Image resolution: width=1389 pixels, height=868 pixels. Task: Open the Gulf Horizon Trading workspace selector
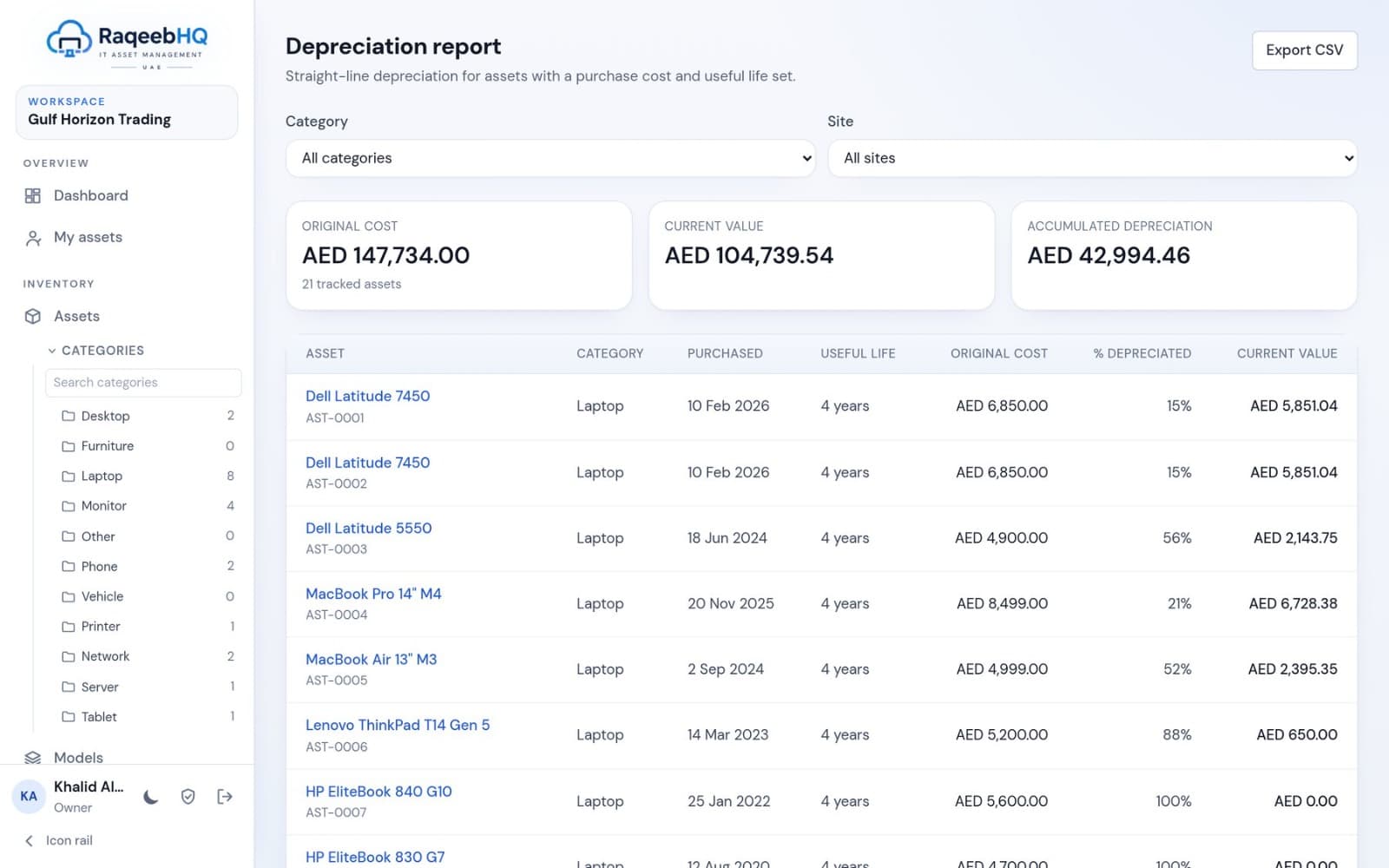click(127, 112)
